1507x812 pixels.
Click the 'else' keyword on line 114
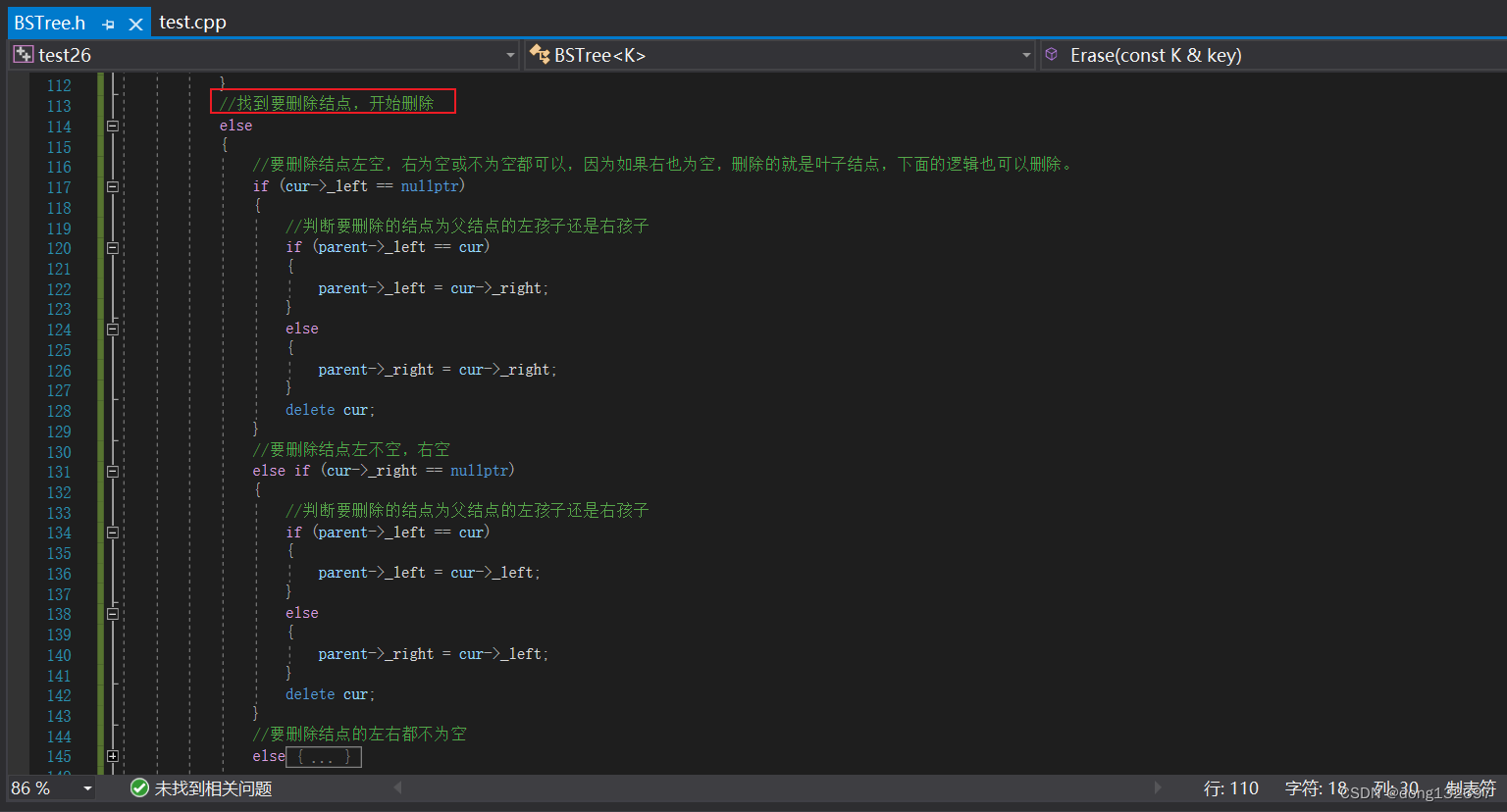pyautogui.click(x=235, y=126)
